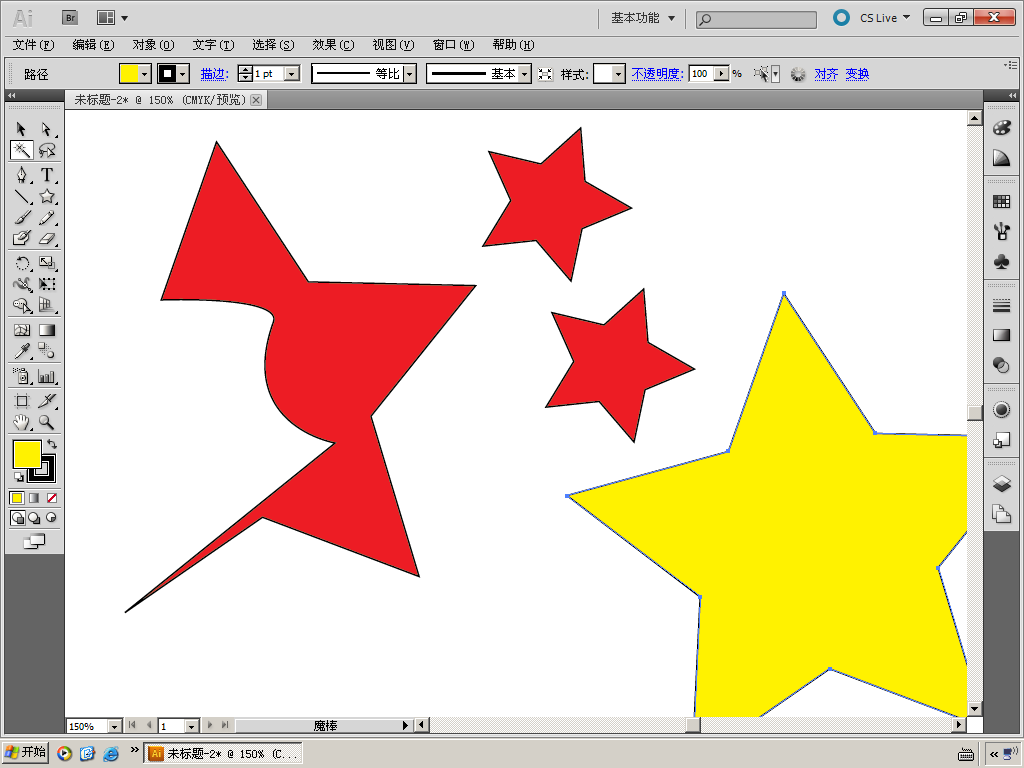Activate the Eyedropper tool
1024x768 pixels.
(21, 351)
